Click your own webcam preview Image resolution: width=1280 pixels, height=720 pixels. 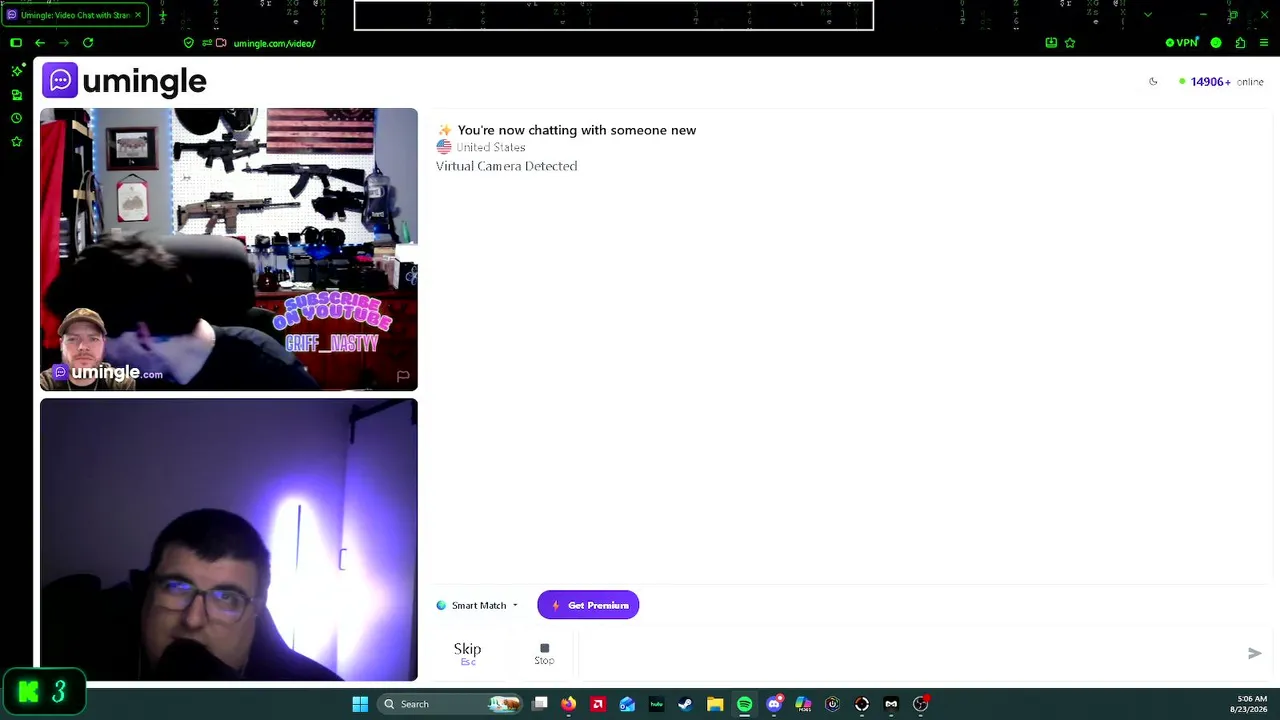point(229,540)
